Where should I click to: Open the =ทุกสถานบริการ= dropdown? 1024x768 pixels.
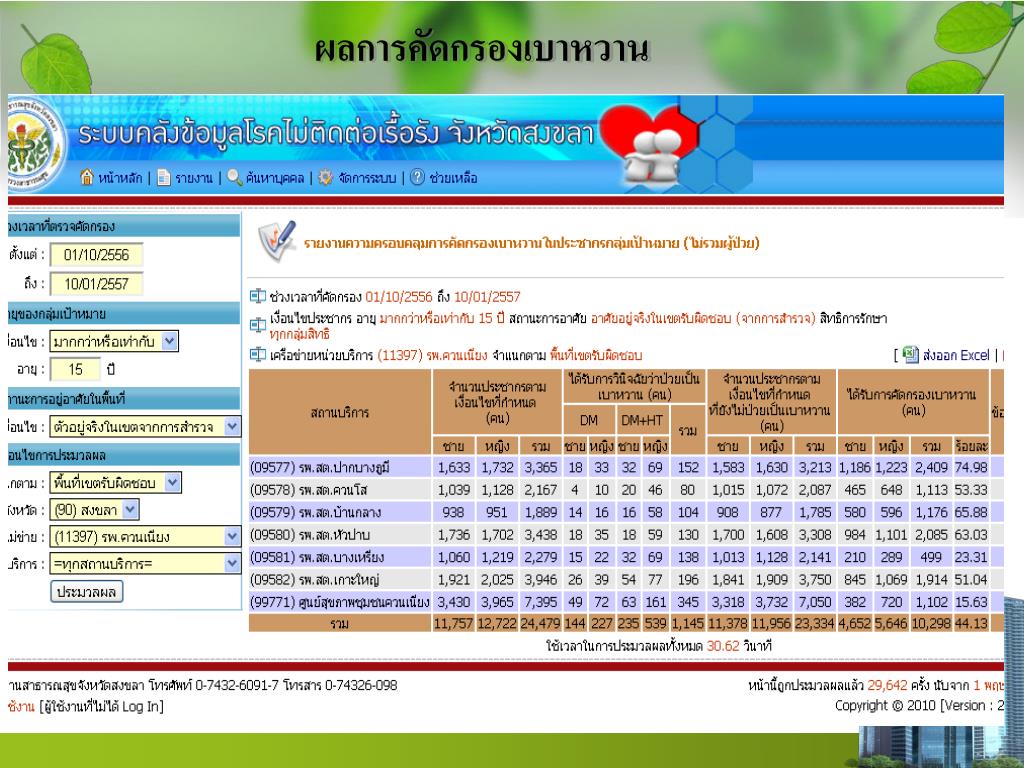[x=146, y=564]
